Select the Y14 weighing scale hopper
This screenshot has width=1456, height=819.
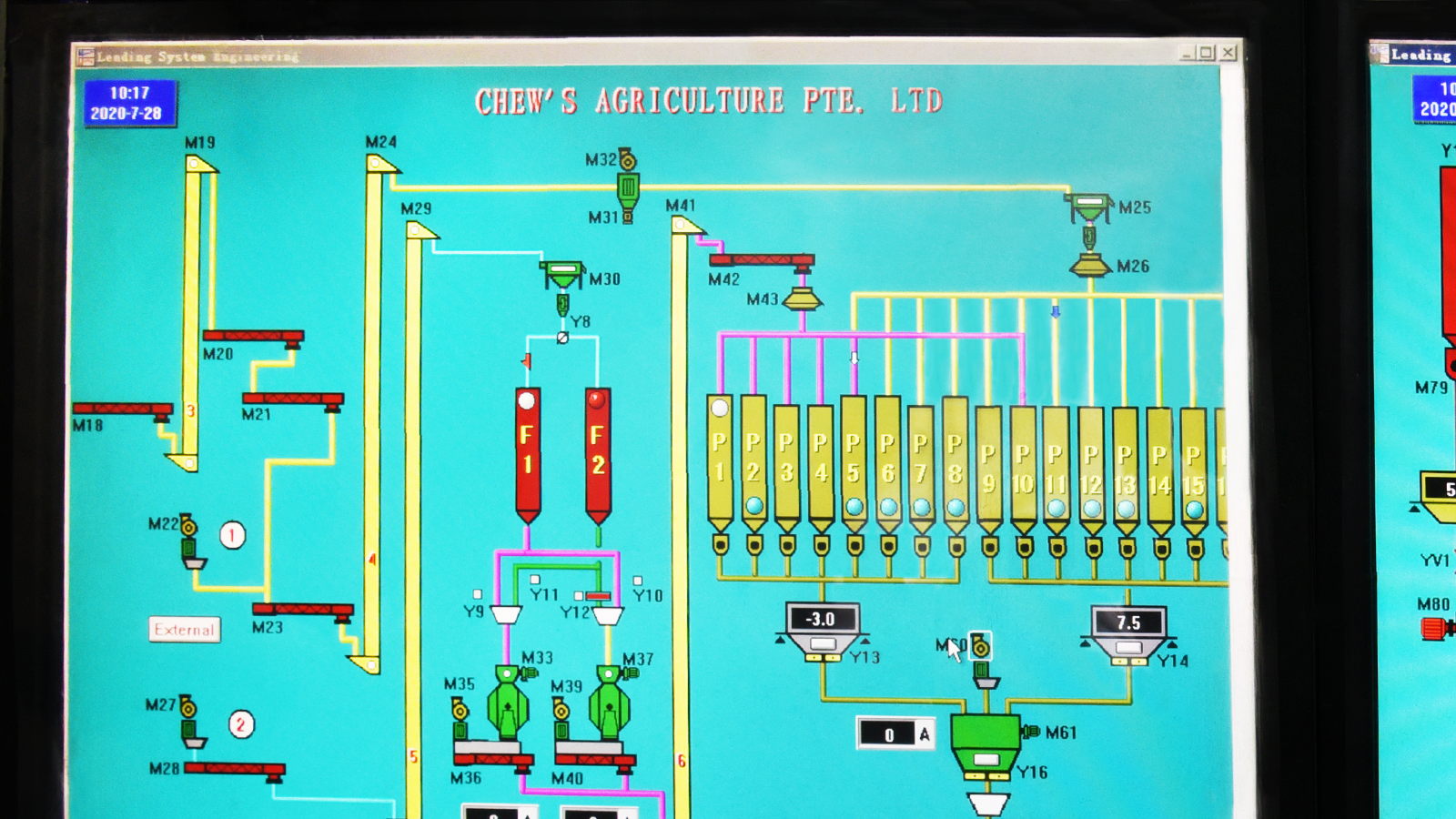click(1128, 634)
